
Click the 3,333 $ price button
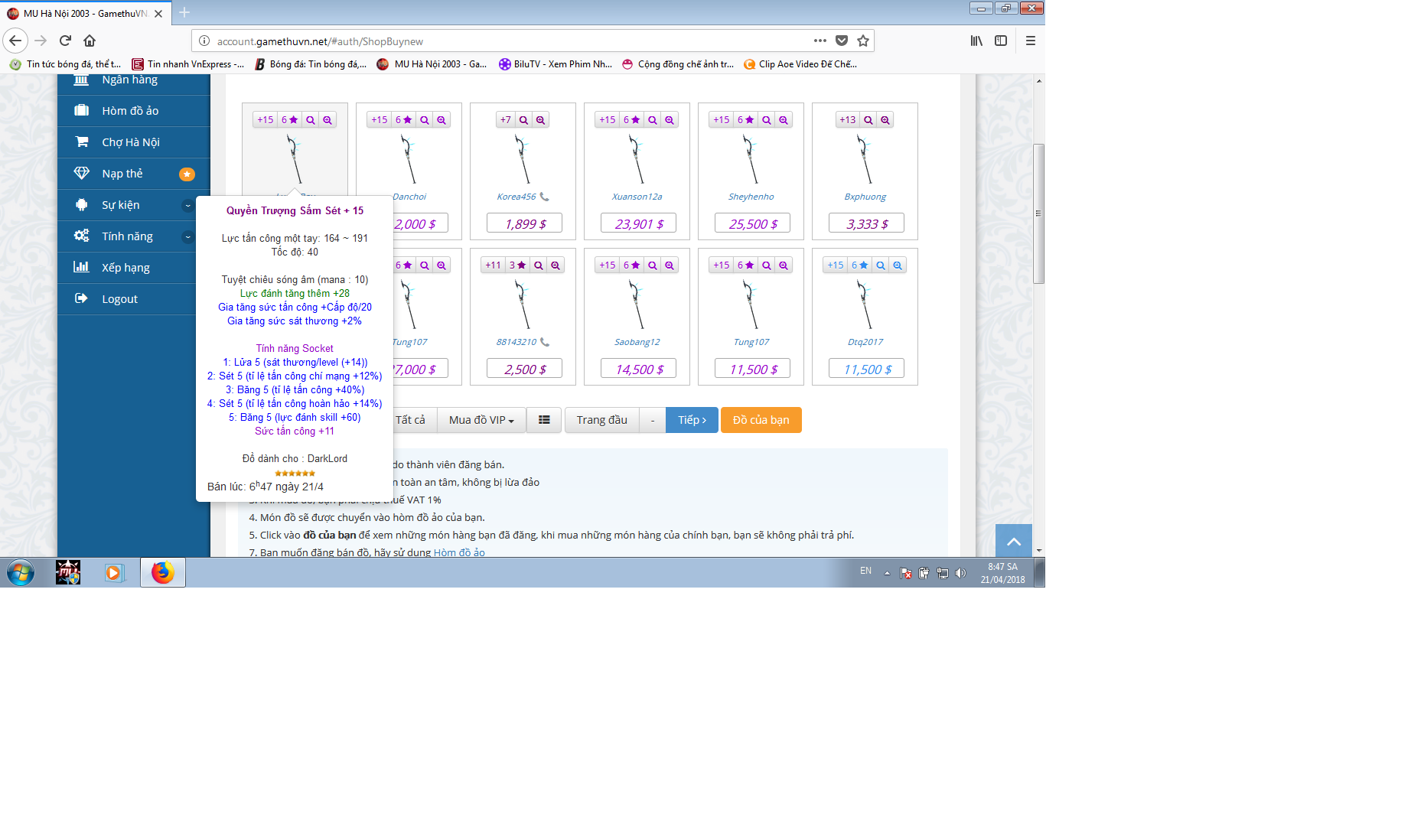tap(867, 223)
